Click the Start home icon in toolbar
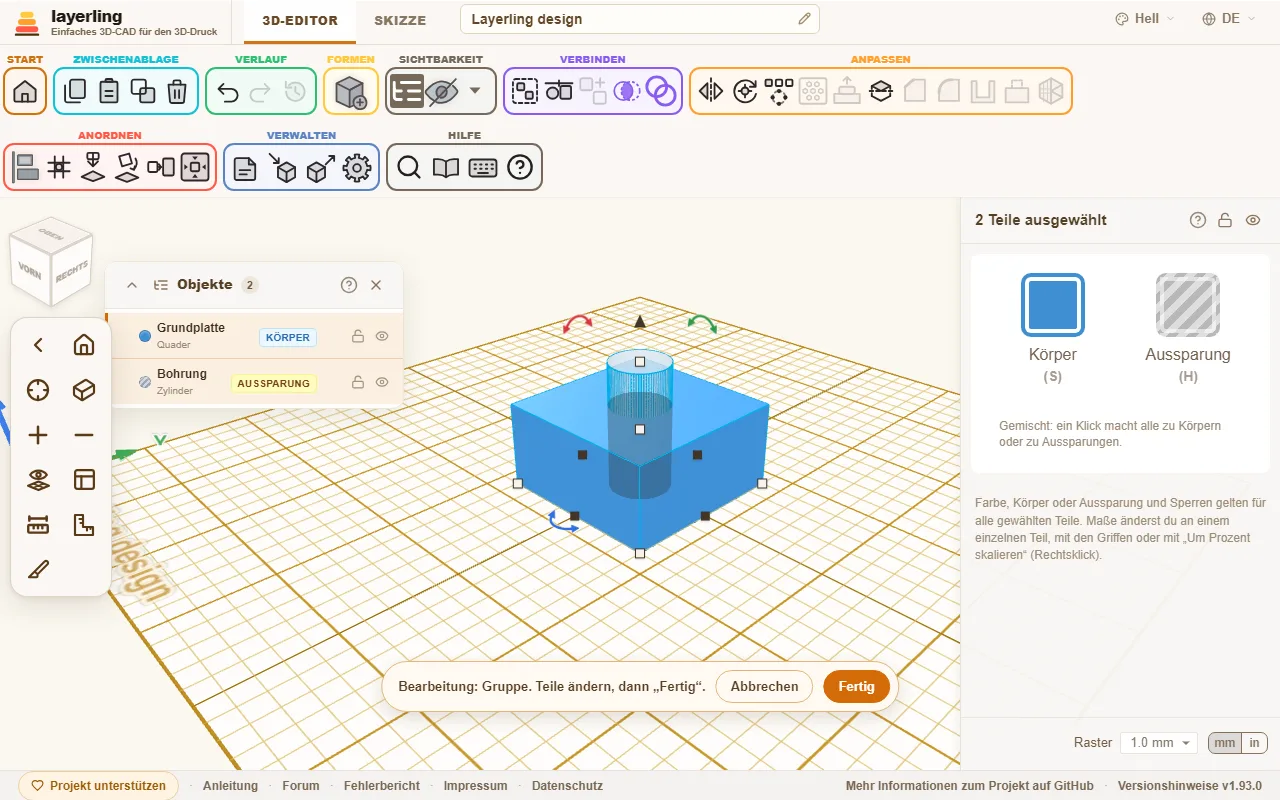Screen dimensions: 1280x800 [25, 91]
